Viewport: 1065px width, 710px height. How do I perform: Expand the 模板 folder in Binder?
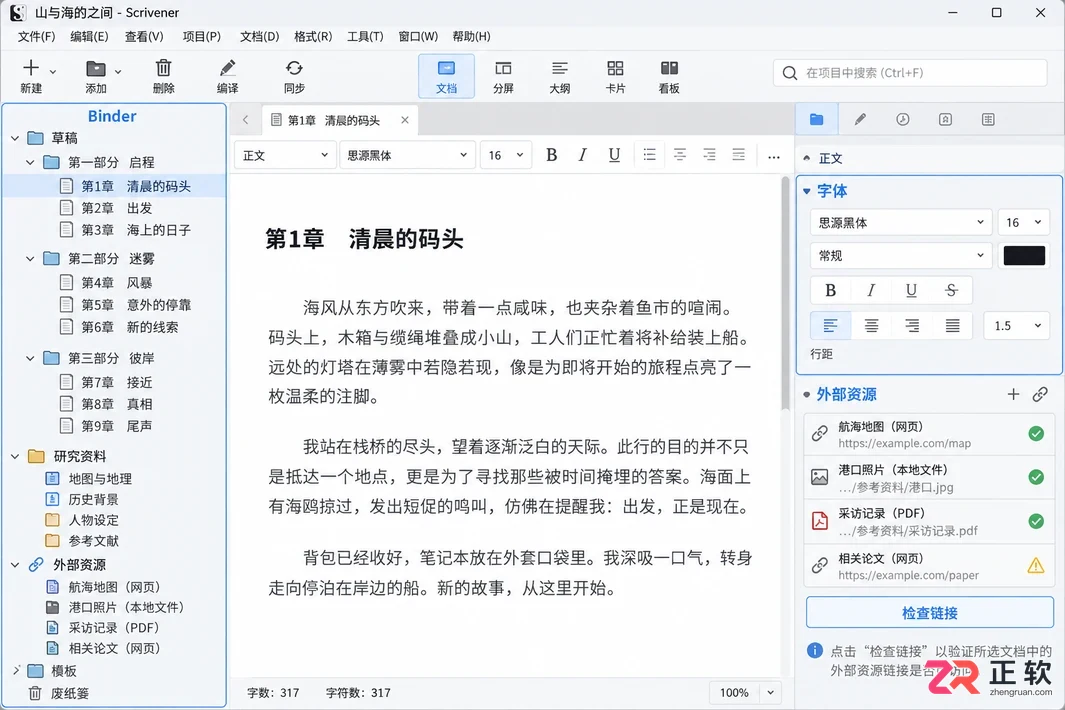(x=16, y=671)
